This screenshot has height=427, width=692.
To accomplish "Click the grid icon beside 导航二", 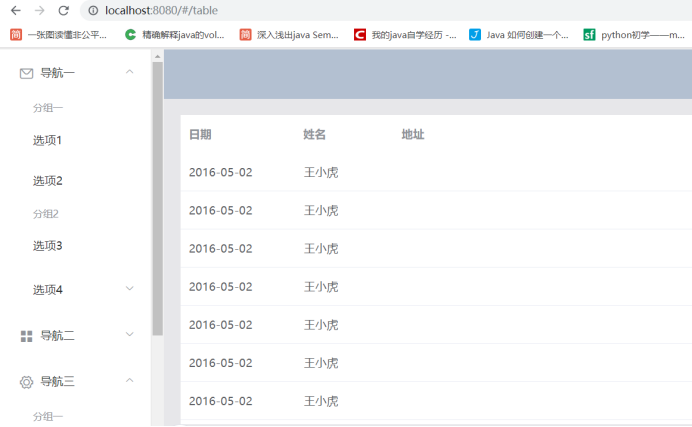I will coord(26,336).
